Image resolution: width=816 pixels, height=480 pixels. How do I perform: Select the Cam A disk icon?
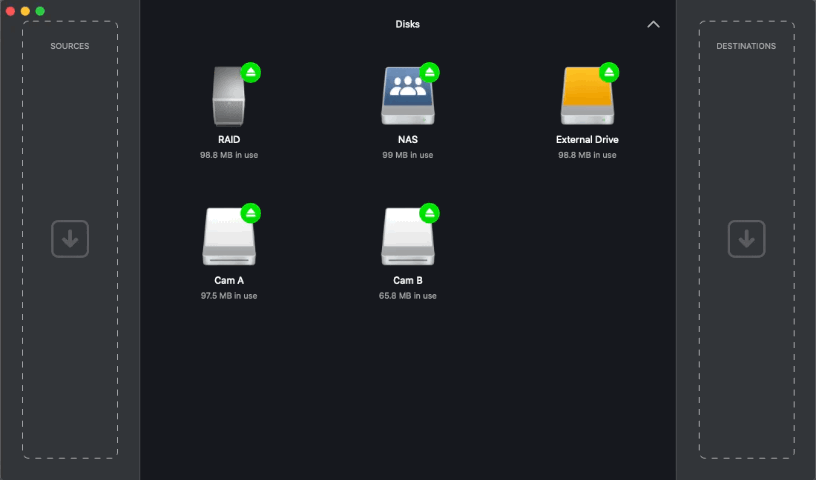229,236
